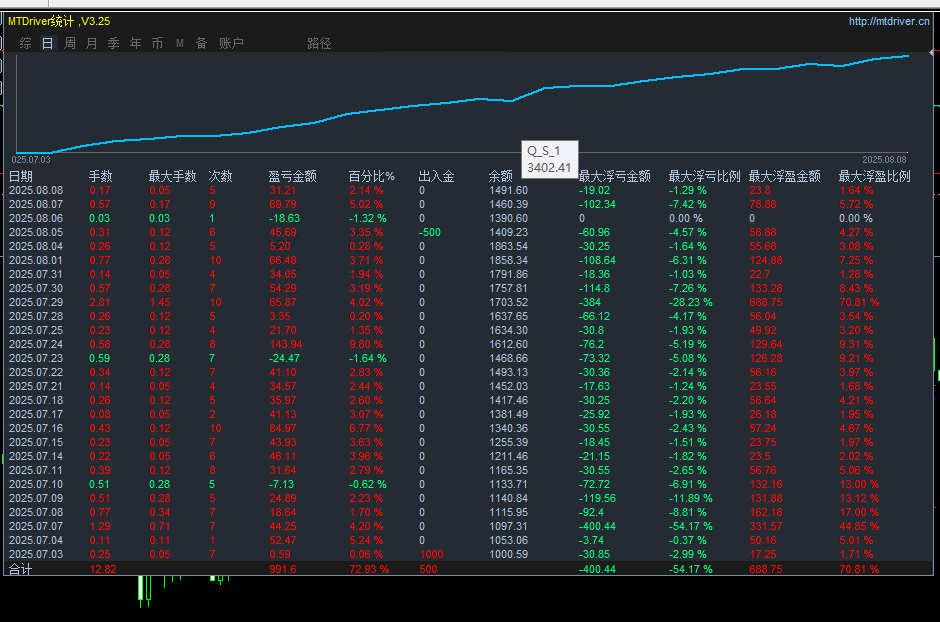This screenshot has width=940, height=622.
Task: Open the http://mtdriver.cn link
Action: pyautogui.click(x=888, y=21)
